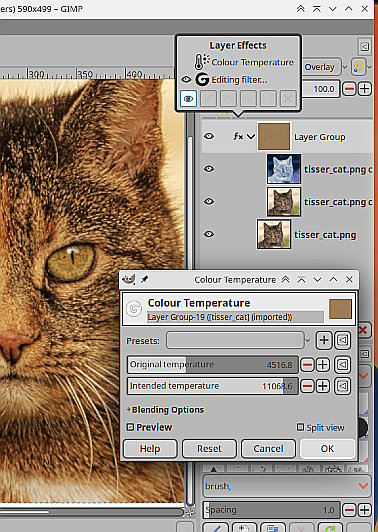378x532 pixels.
Task: Click the green refresh brushes button
Action: [330, 528]
